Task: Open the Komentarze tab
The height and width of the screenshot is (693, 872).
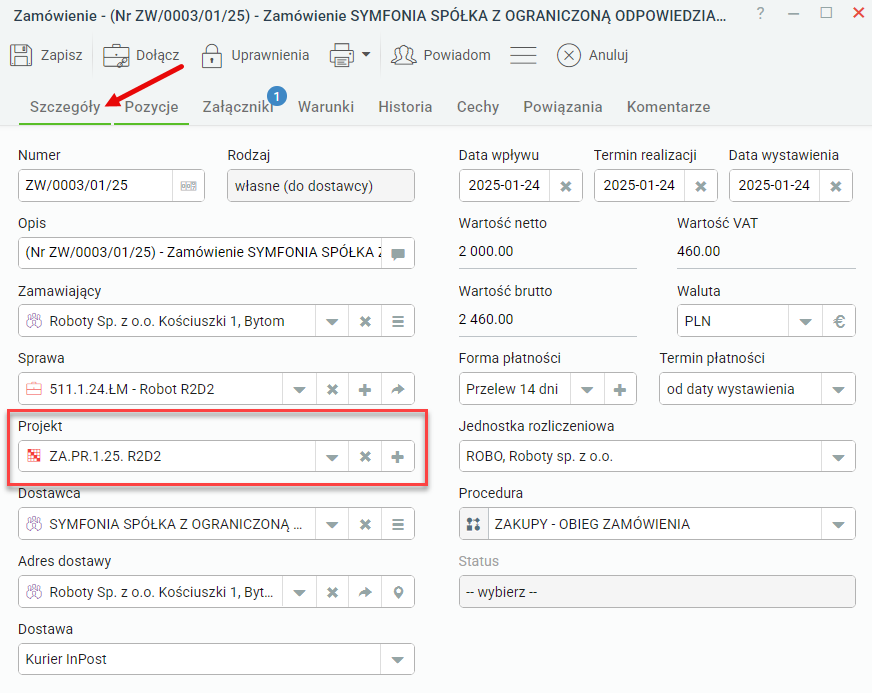Action: point(668,107)
